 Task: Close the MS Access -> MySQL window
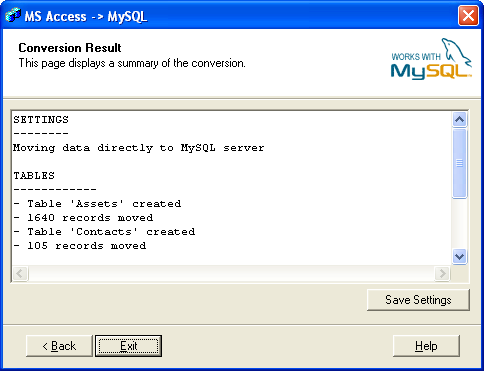[468, 16]
